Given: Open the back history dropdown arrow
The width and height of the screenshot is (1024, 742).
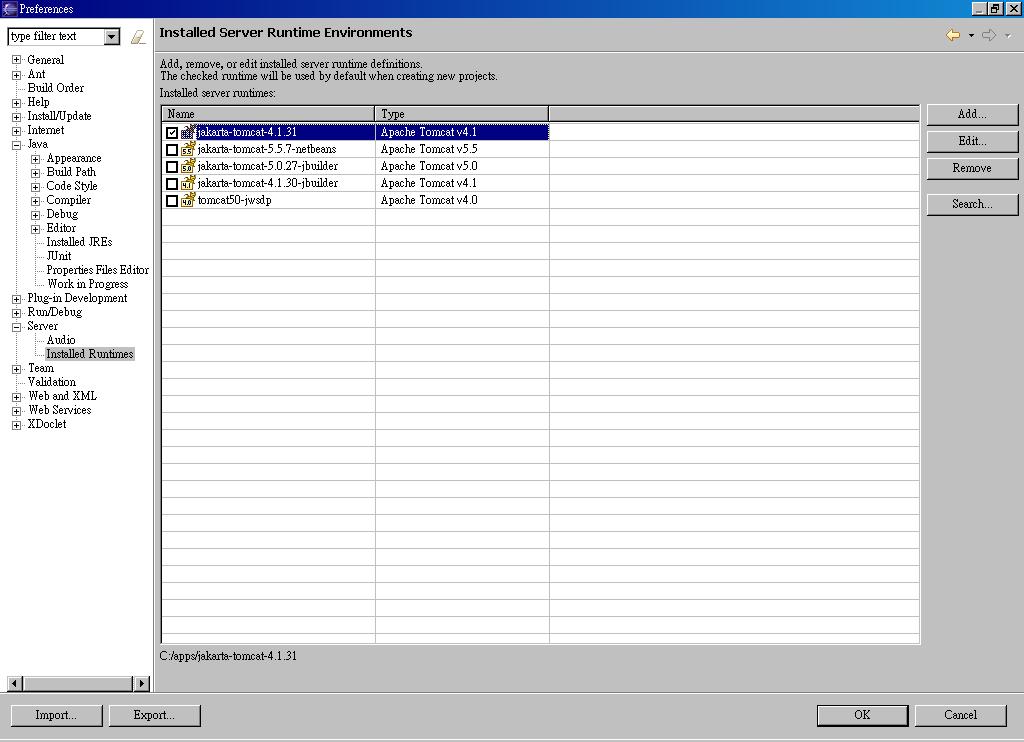Looking at the screenshot, I should (971, 36).
